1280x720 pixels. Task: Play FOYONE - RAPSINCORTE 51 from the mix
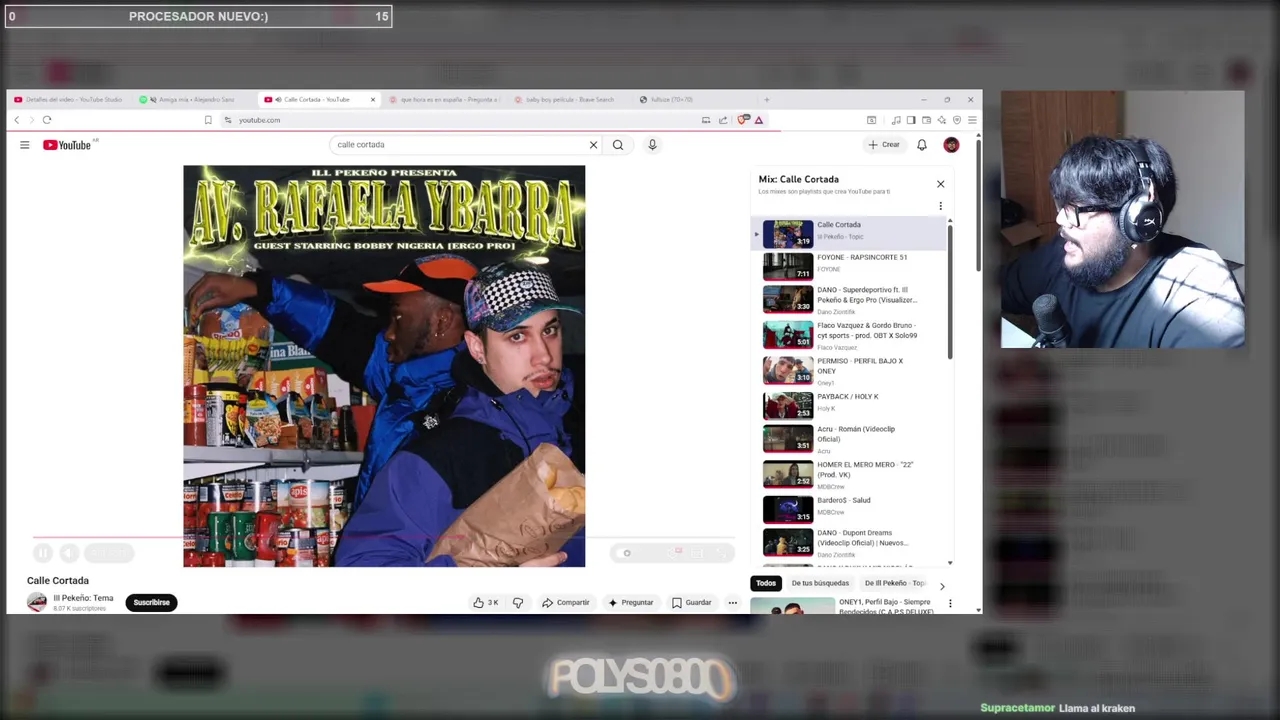pos(850,265)
